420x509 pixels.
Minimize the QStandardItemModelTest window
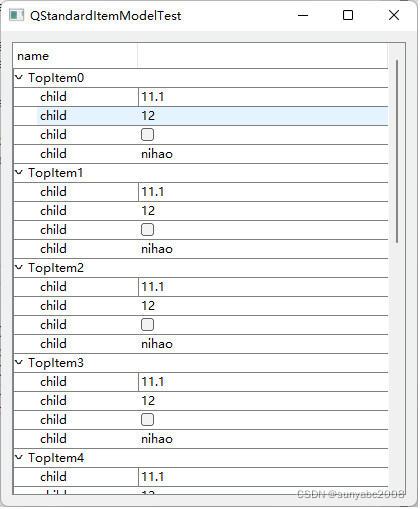pos(303,15)
